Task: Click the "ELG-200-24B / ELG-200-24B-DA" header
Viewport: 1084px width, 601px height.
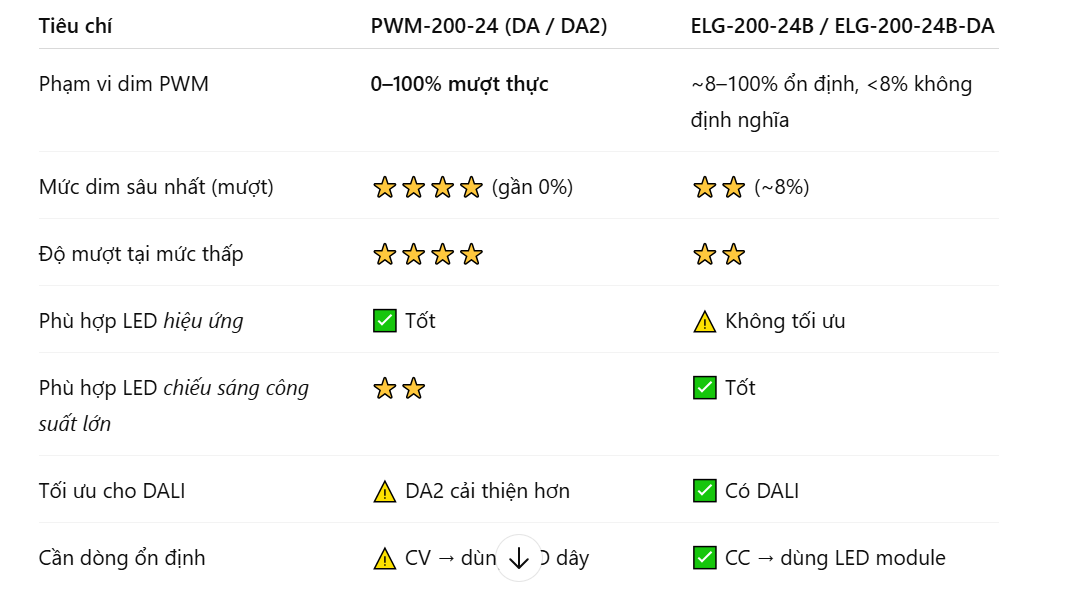Action: 842,26
